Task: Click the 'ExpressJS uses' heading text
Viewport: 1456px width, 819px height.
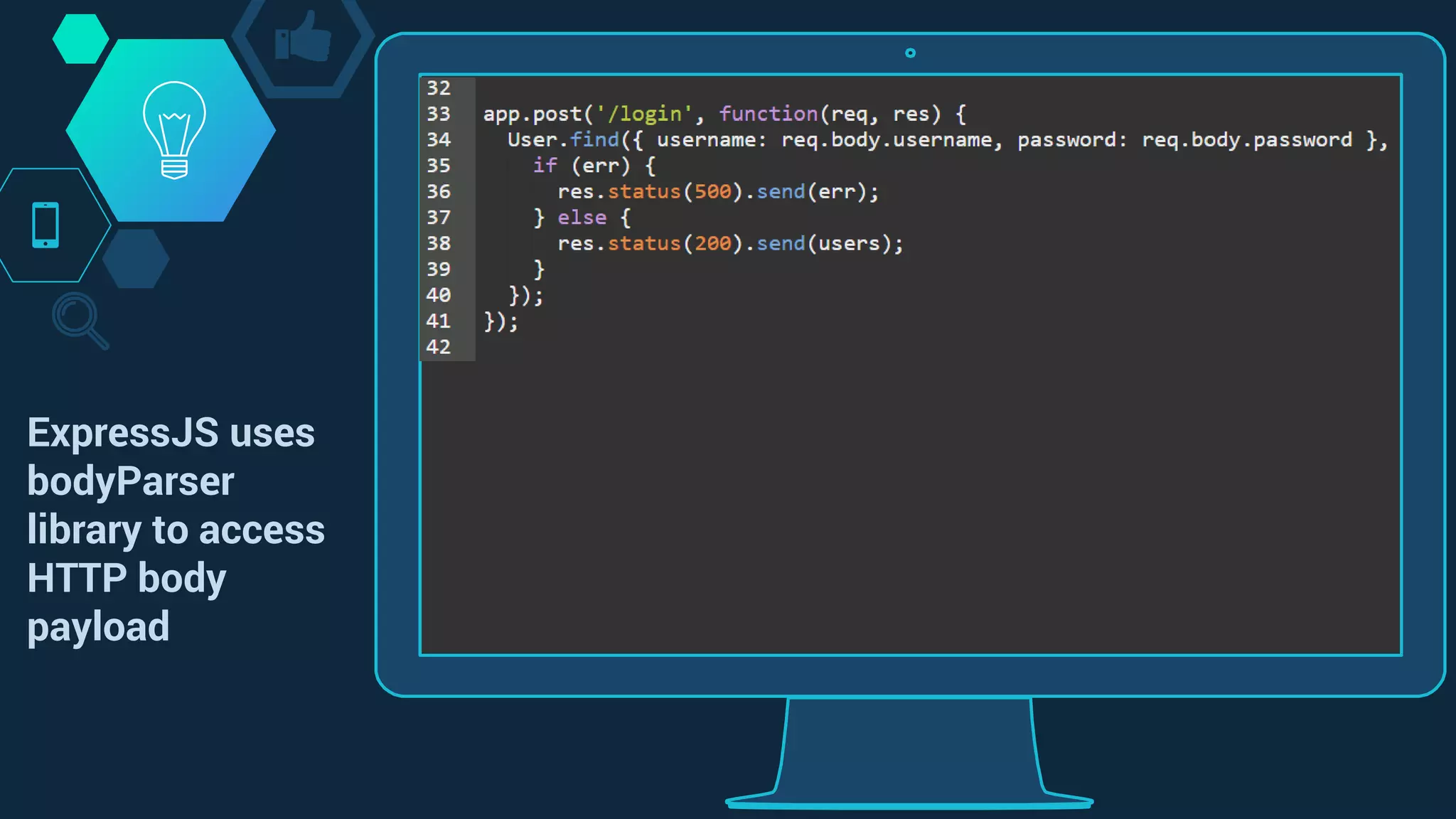Action: [x=171, y=433]
